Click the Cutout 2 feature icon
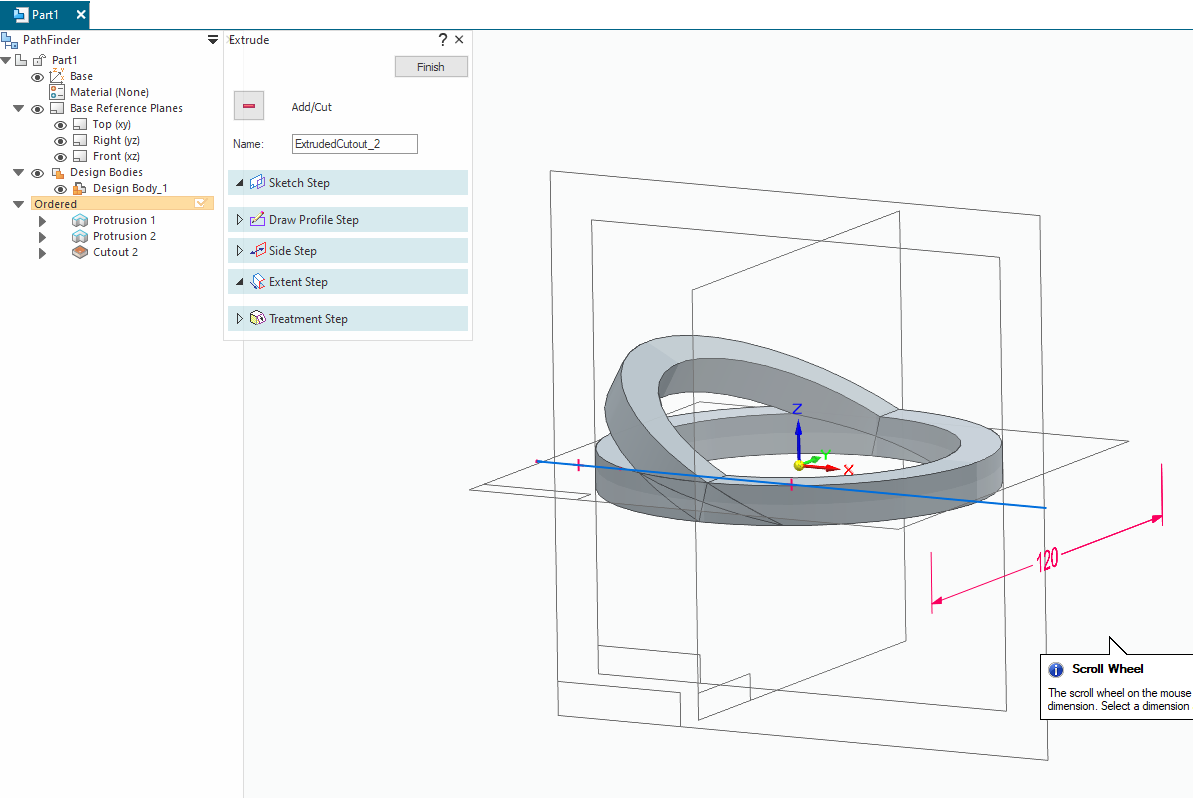1193x798 pixels. coord(80,252)
